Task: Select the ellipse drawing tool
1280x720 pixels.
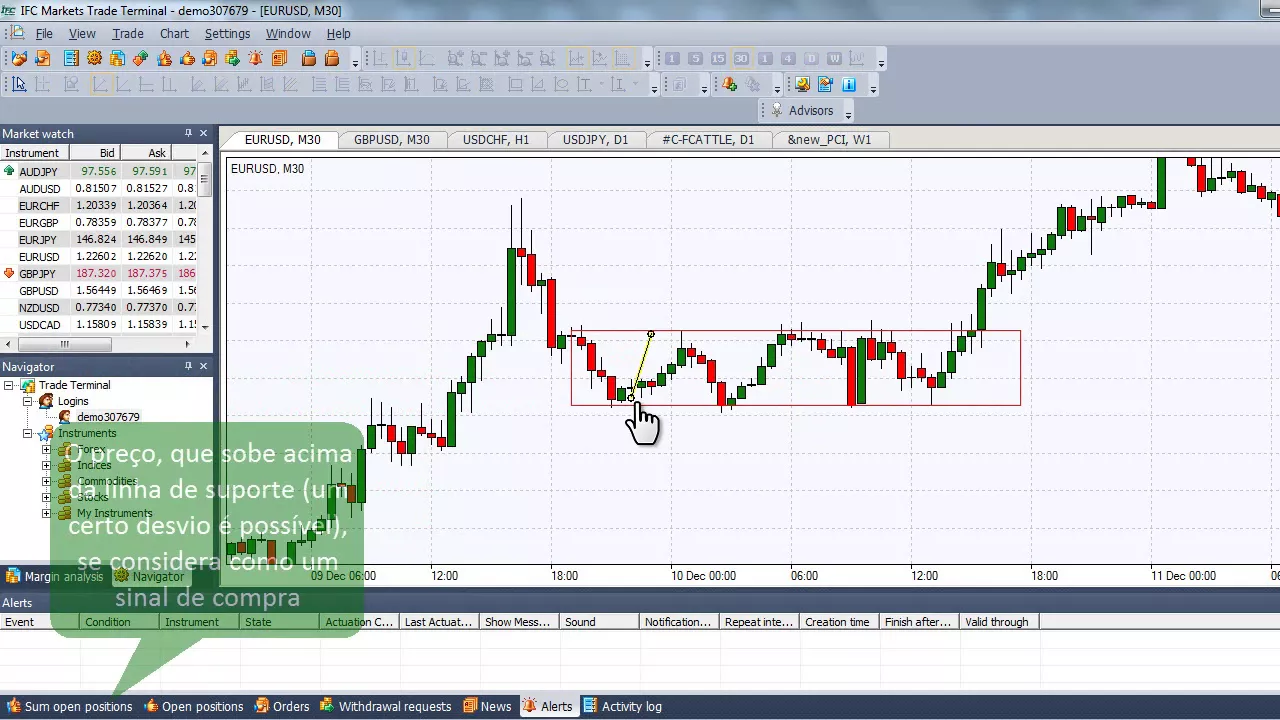Action: (561, 84)
